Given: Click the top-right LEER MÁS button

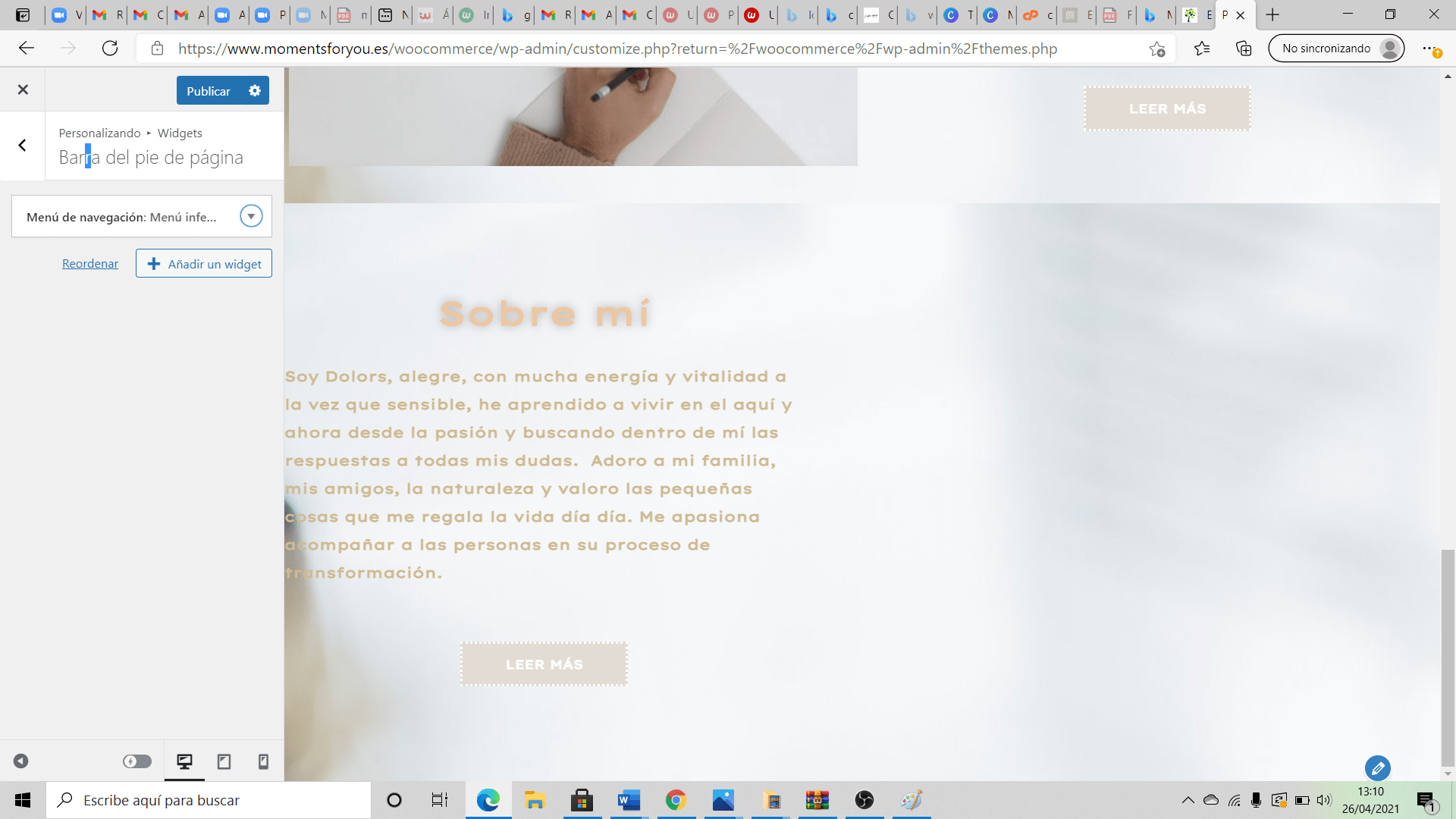Looking at the screenshot, I should [1167, 108].
